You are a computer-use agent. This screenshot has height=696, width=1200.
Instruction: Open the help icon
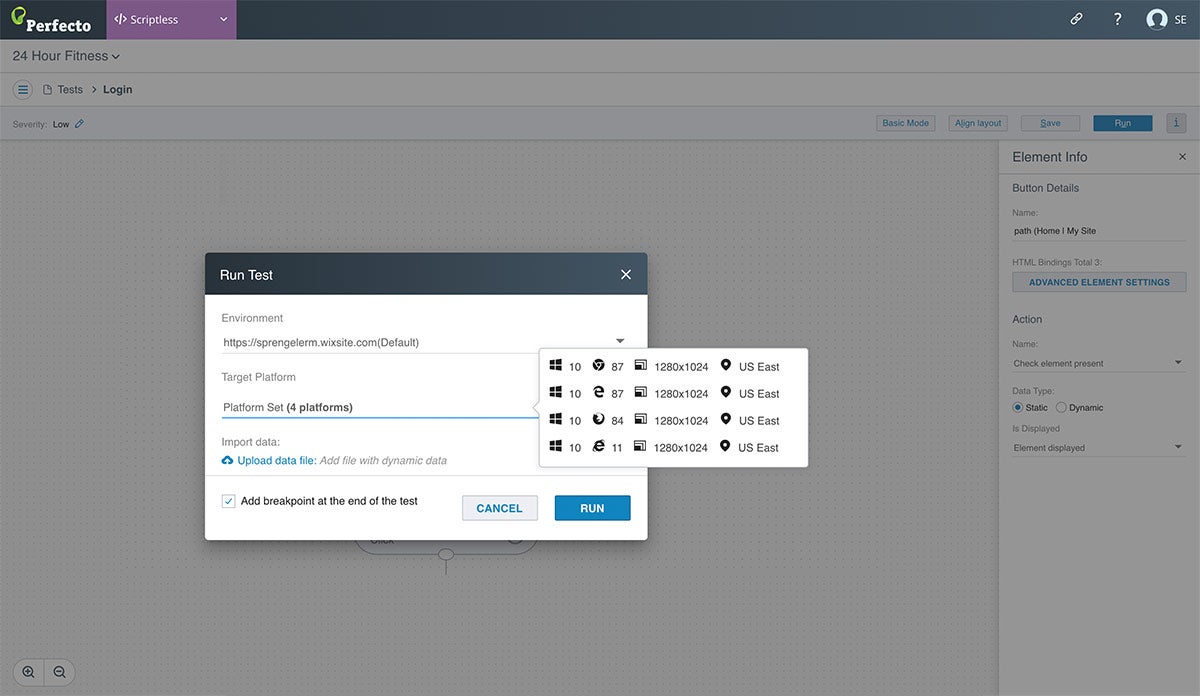(x=1117, y=18)
